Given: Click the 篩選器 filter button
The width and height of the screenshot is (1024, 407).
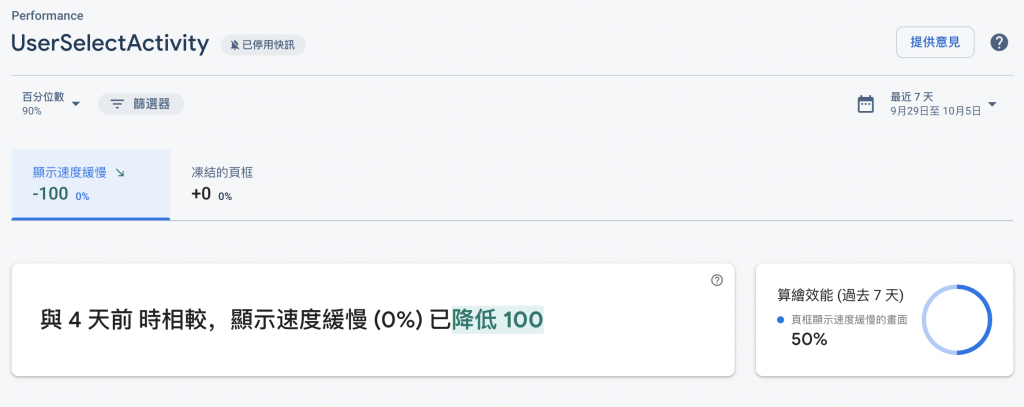Looking at the screenshot, I should pos(141,104).
